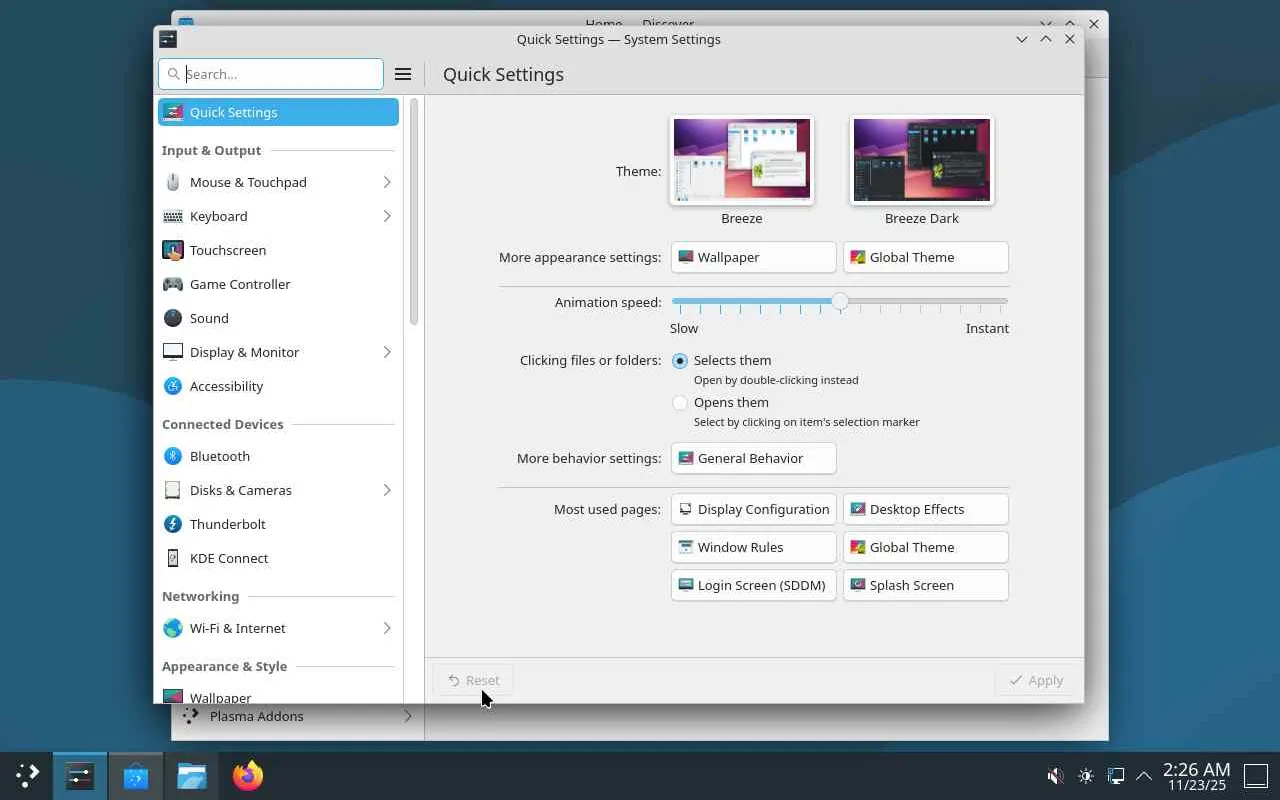Open Global Theme from More appearance settings
1280x800 pixels.
(925, 257)
